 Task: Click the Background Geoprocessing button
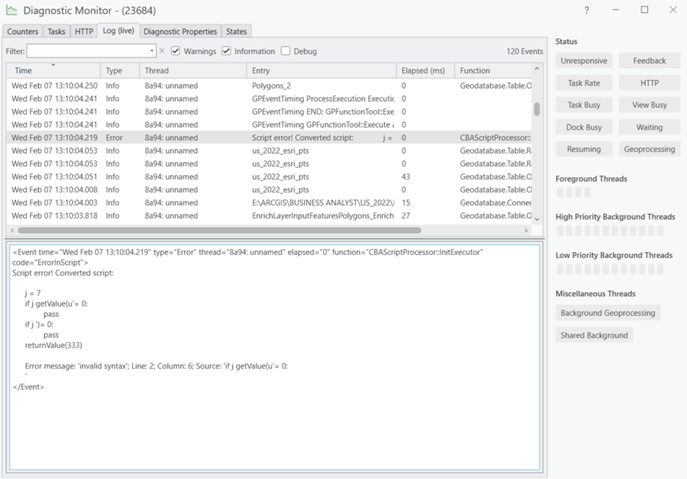[x=608, y=313]
